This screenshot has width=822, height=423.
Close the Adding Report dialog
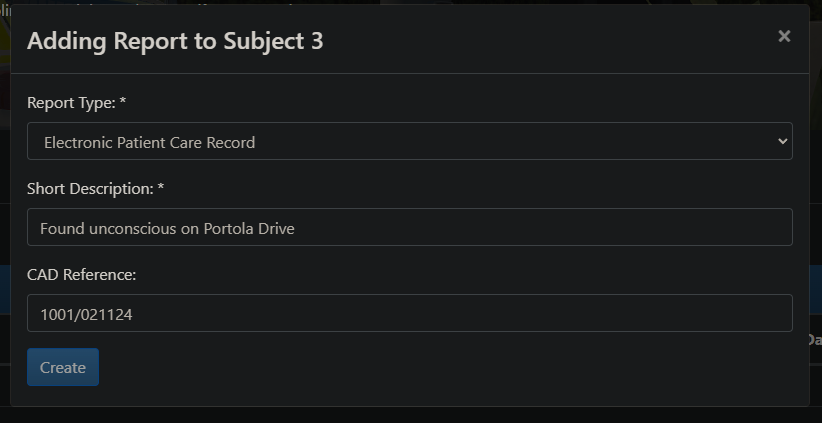coord(784,36)
